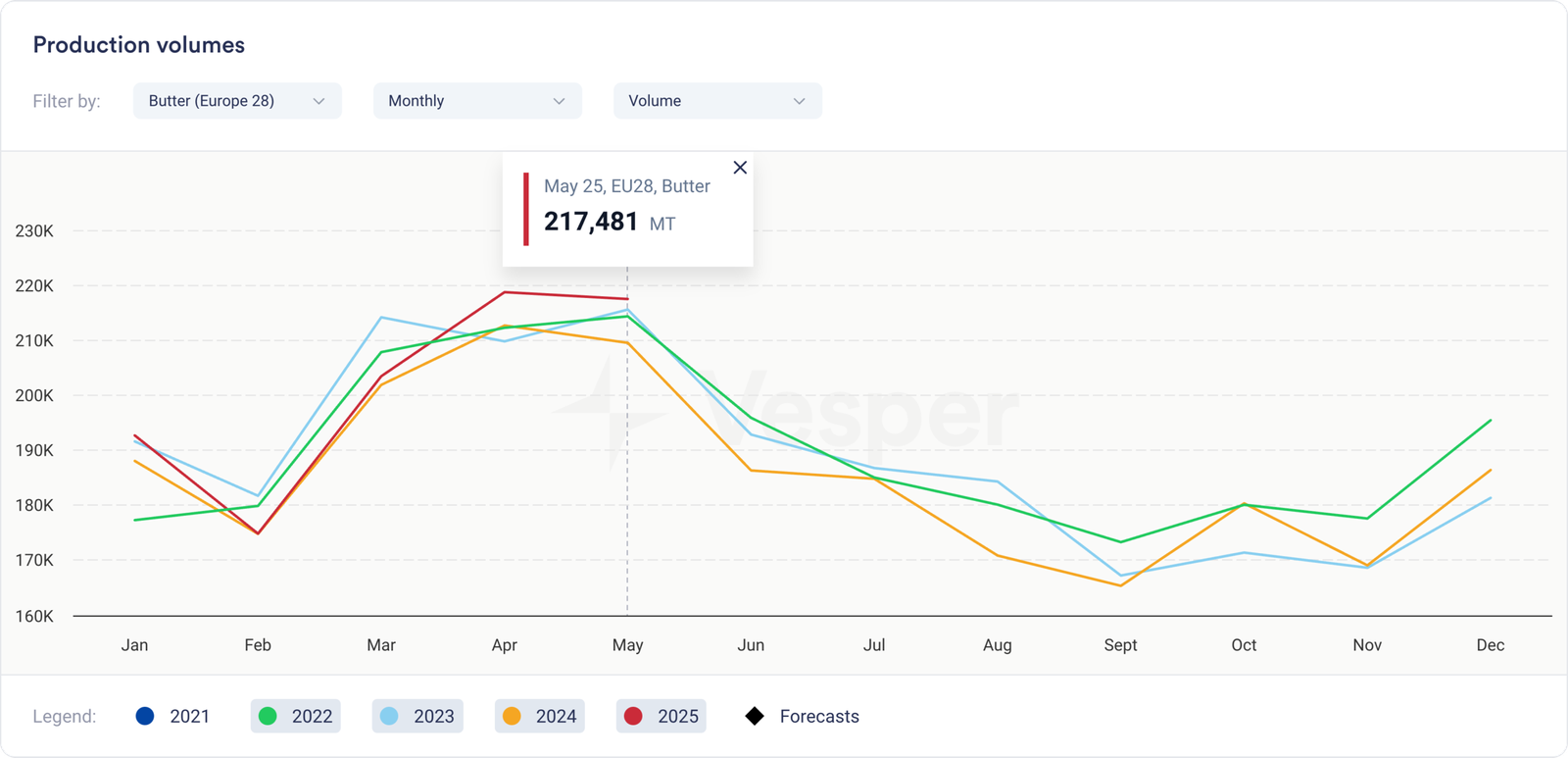Click the red 2025 legend dot
This screenshot has width=1568, height=758.
tap(633, 716)
